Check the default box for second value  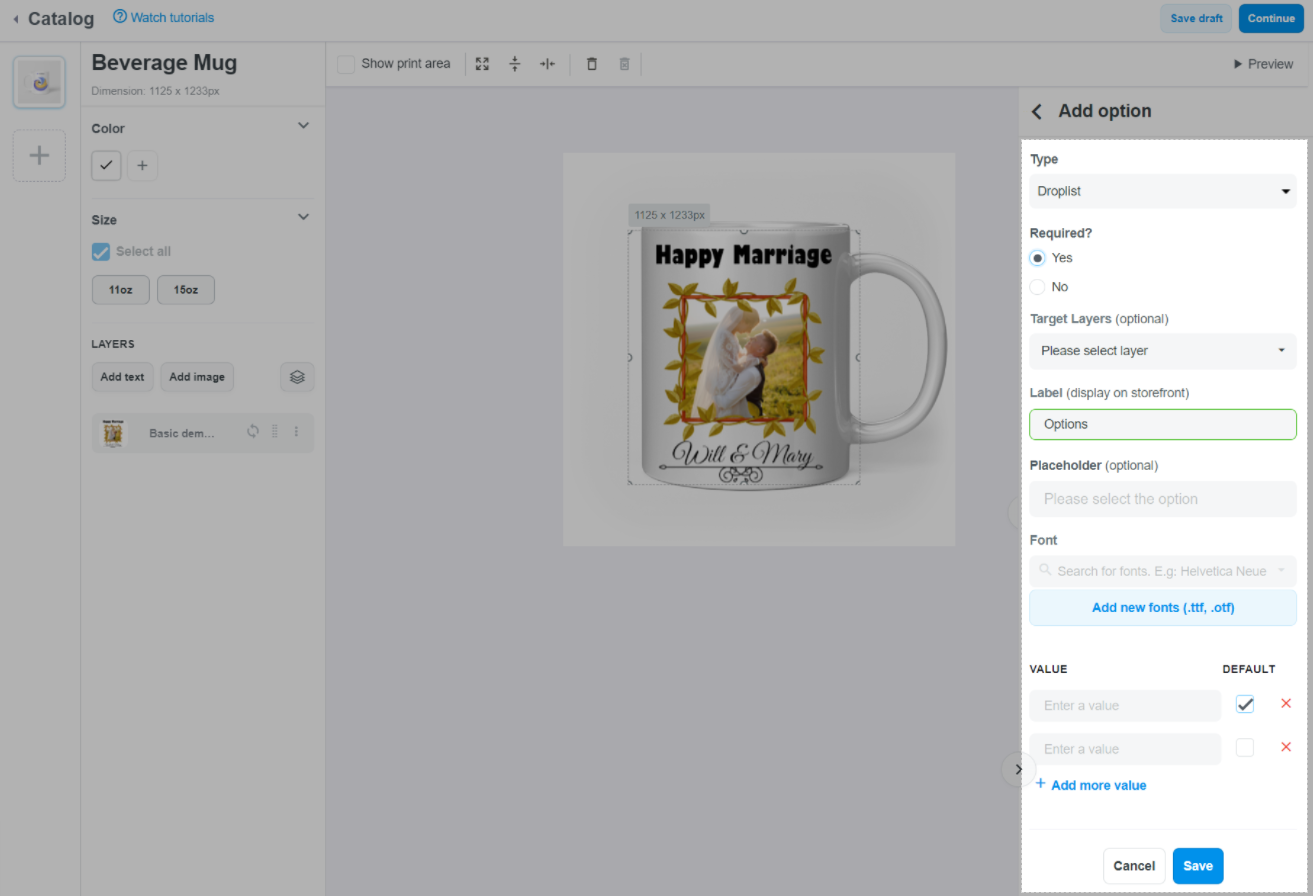point(1244,748)
